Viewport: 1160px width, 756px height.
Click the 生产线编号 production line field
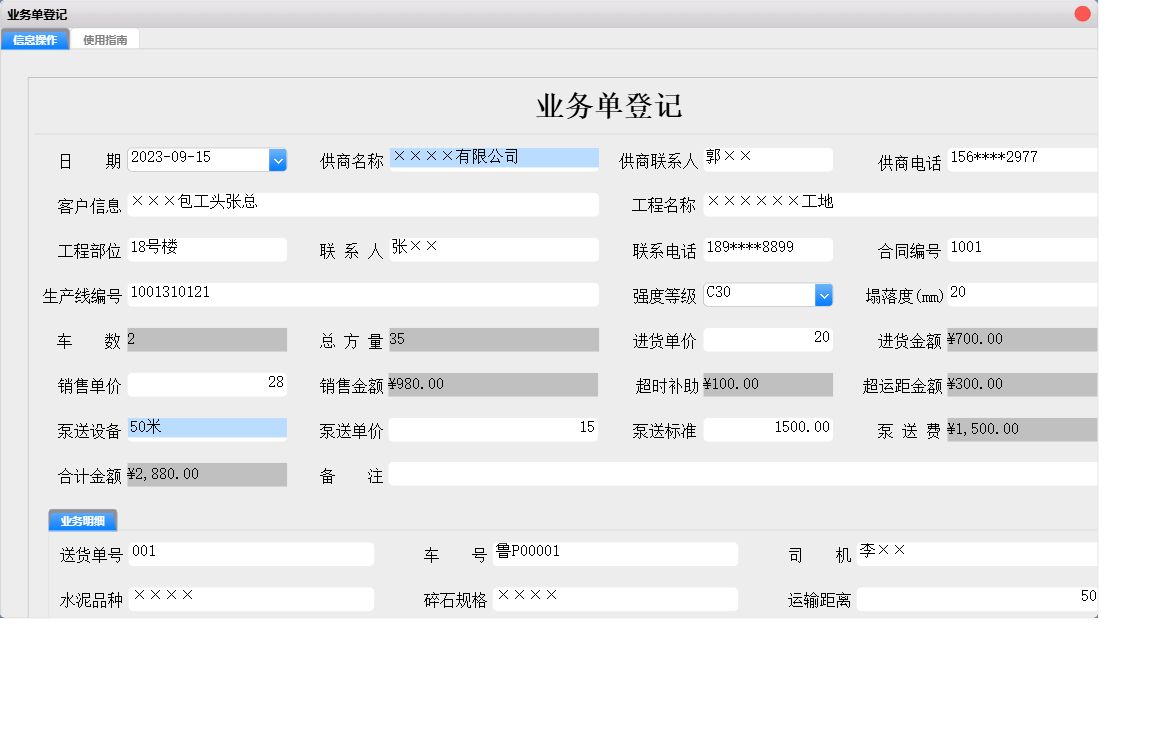pos(365,294)
